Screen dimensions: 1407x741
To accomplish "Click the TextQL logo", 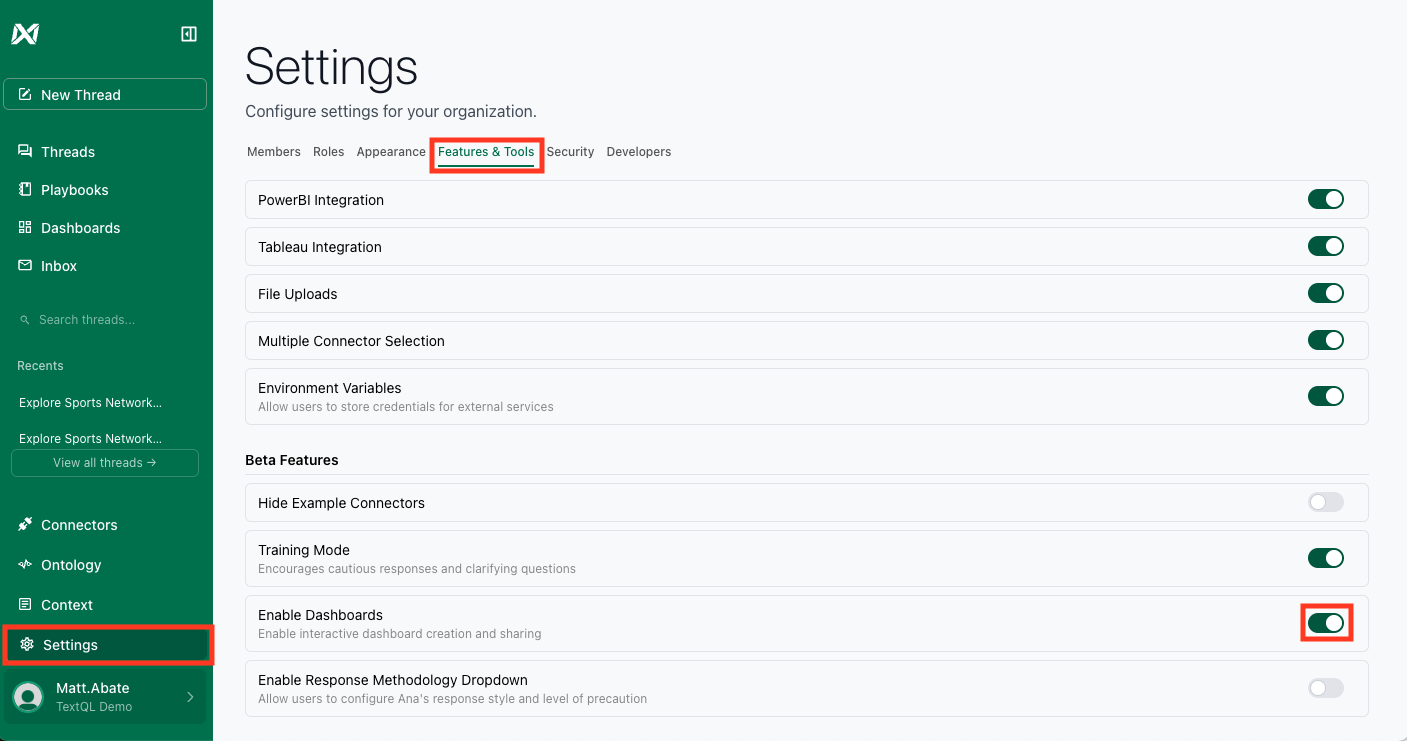I will click(23, 31).
